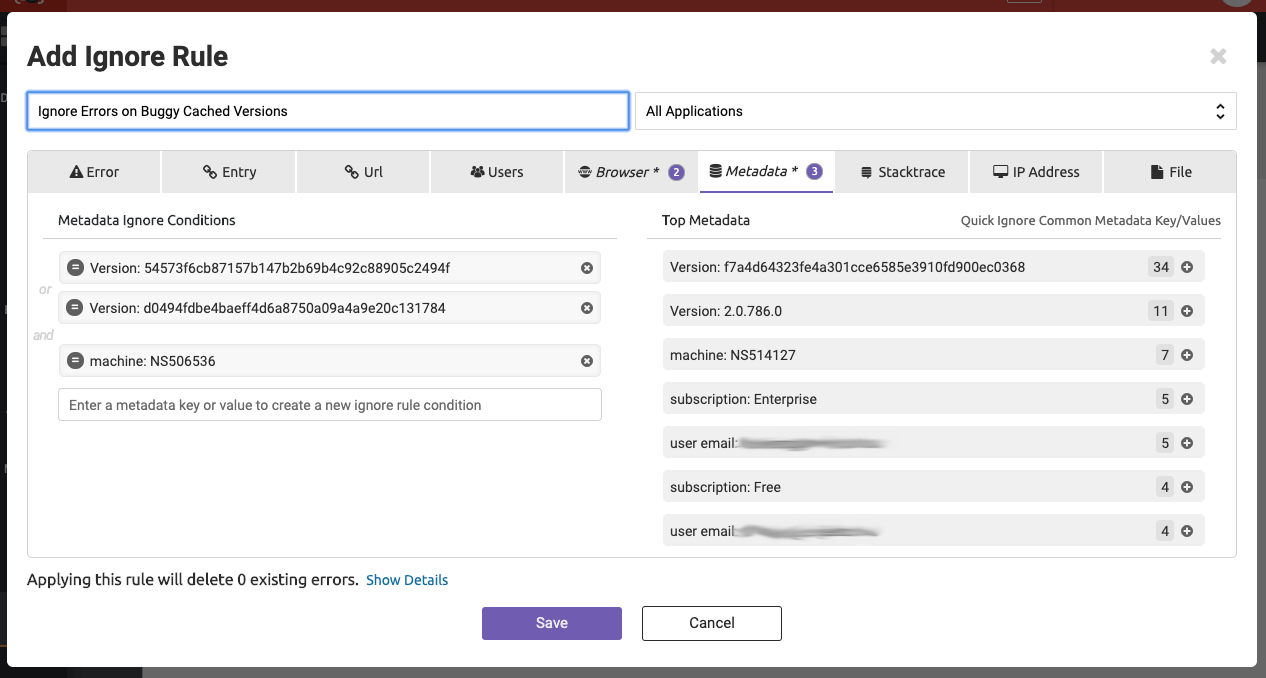Click the subscription: Free row text

tap(725, 487)
